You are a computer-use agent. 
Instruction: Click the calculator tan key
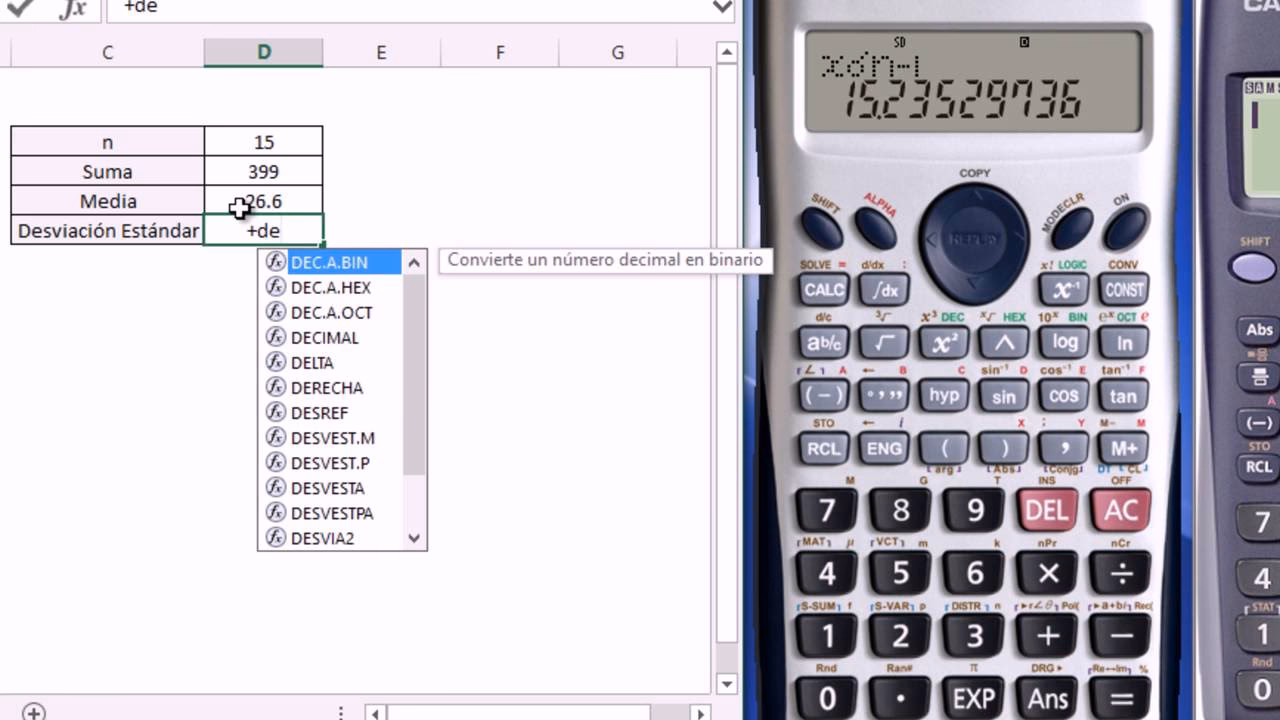pos(1123,396)
